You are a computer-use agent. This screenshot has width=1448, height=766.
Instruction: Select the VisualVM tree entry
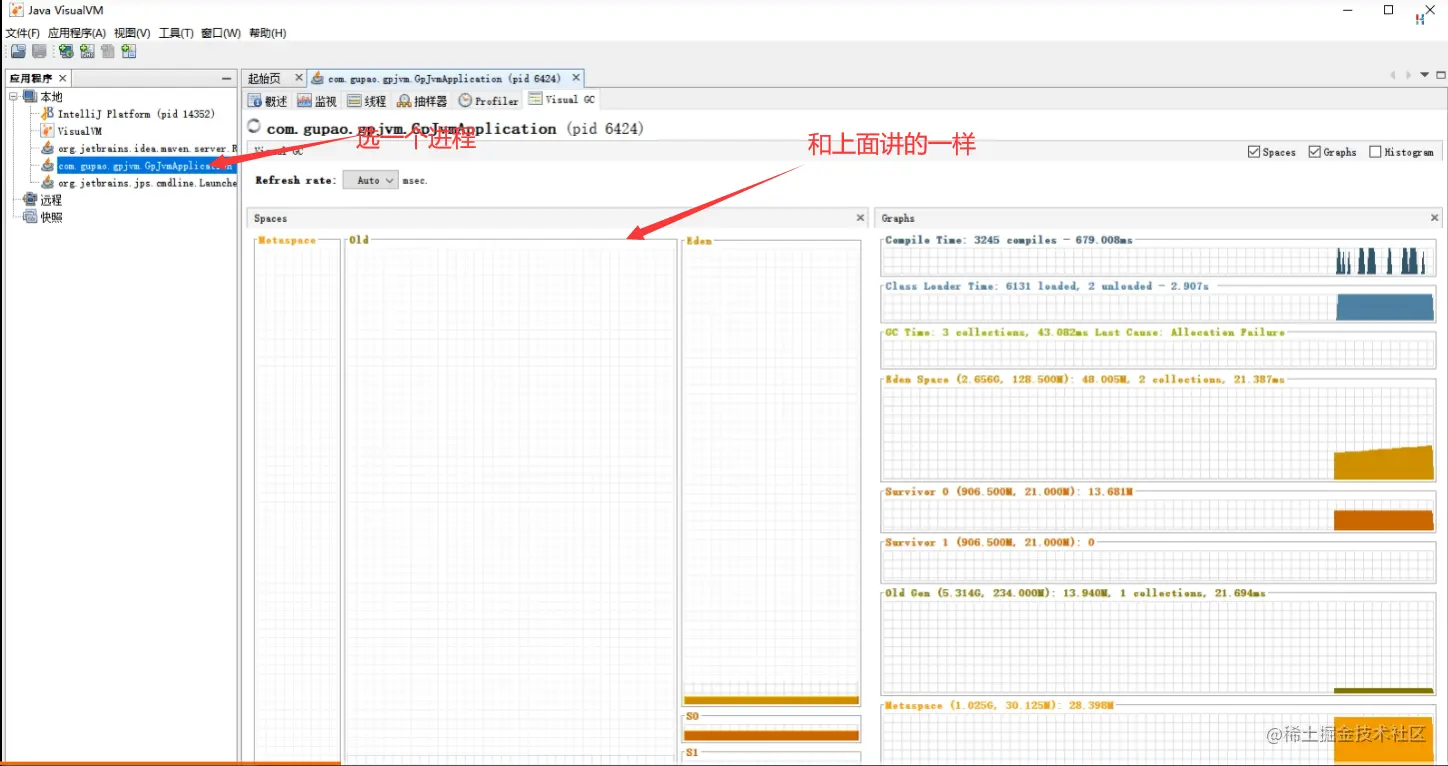[80, 131]
